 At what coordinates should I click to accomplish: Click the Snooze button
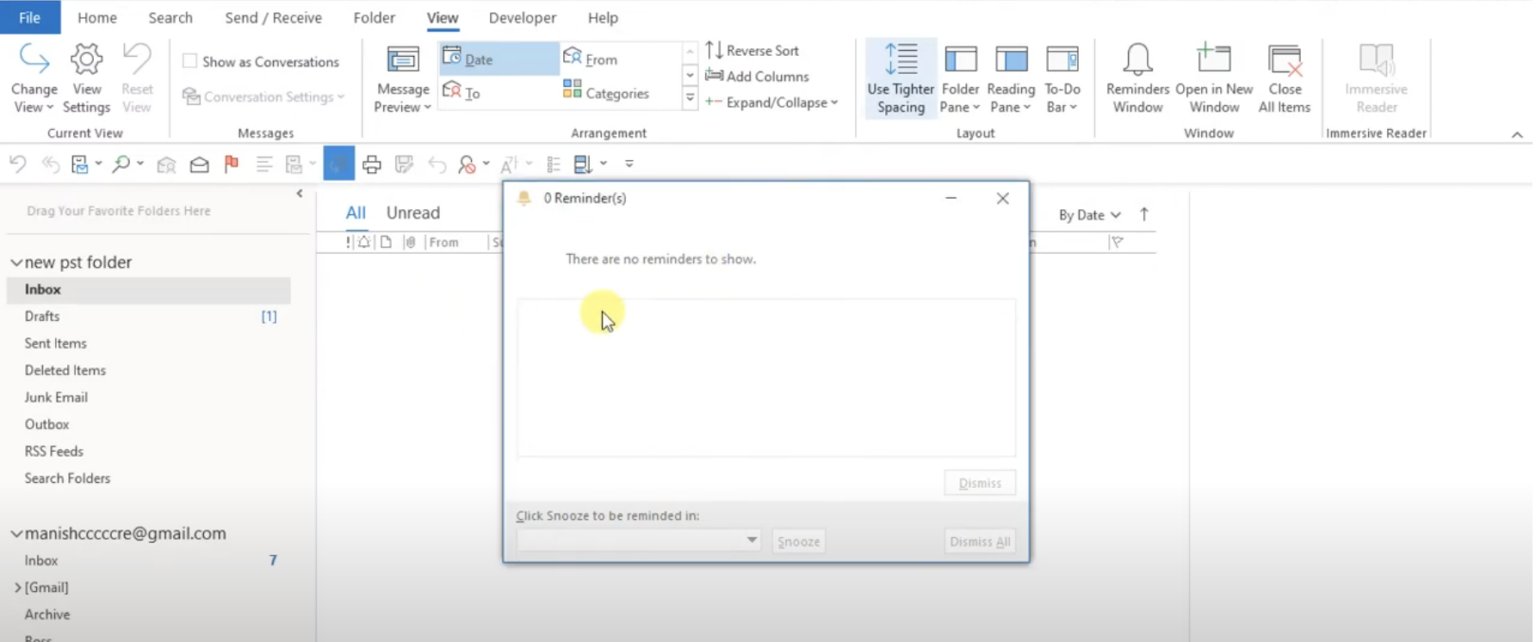pyautogui.click(x=797, y=540)
